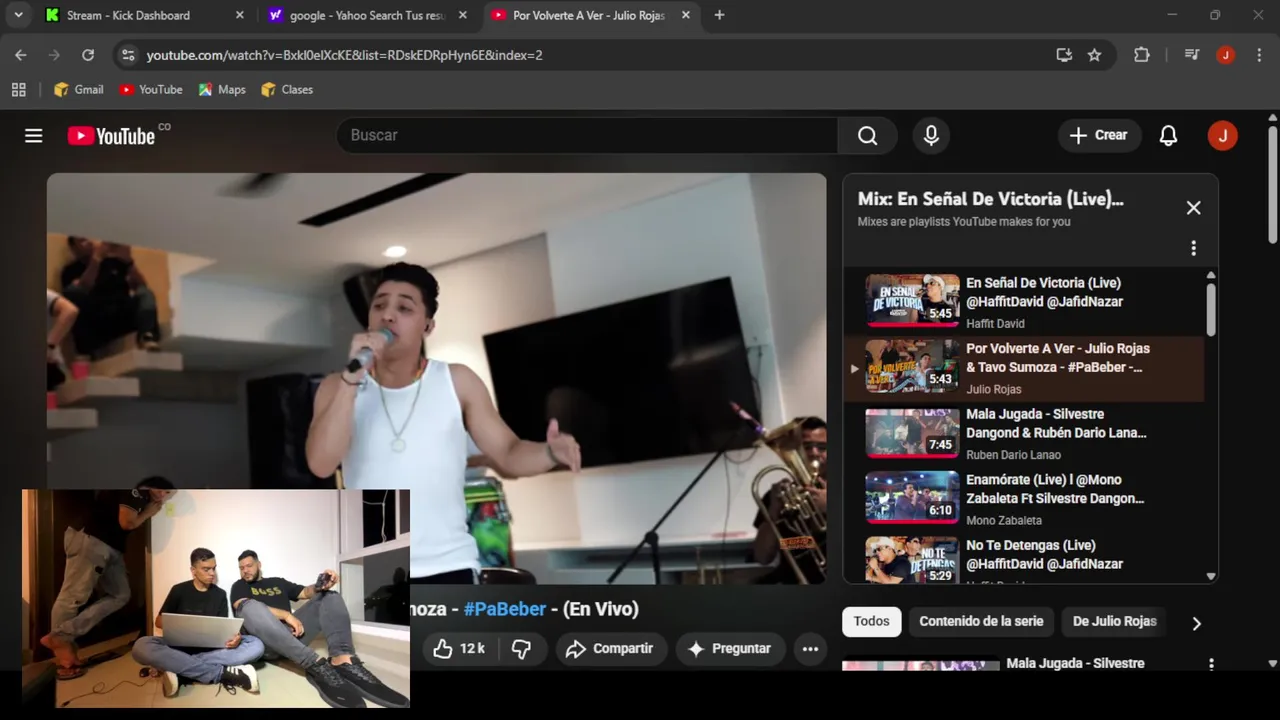
Task: Go to YouTube home via logo
Action: tap(111, 136)
